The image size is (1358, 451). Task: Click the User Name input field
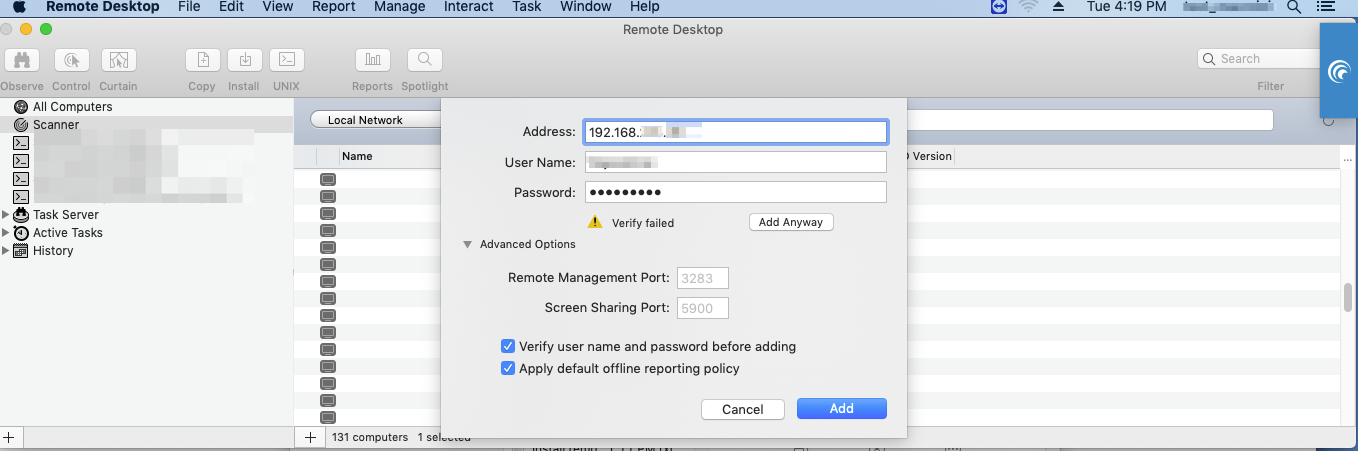point(735,162)
